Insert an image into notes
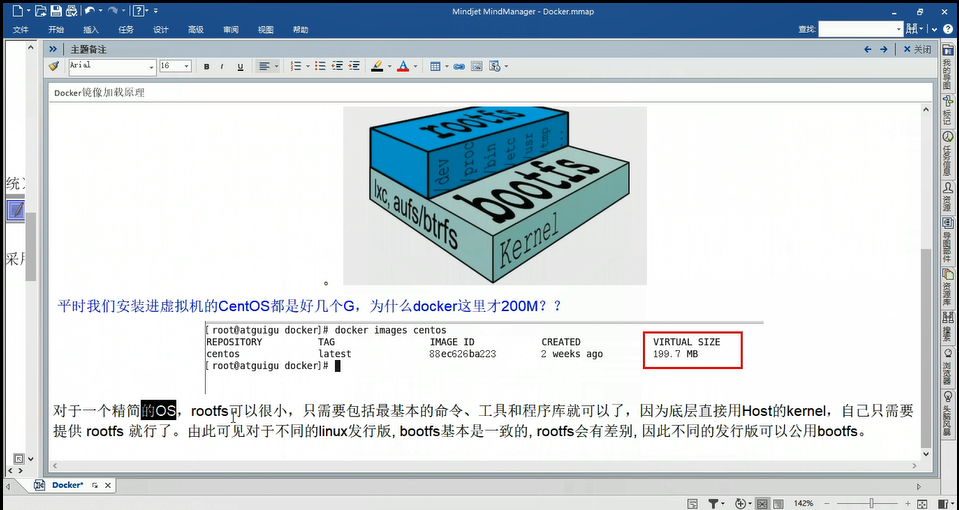This screenshot has width=959, height=510. [477, 66]
